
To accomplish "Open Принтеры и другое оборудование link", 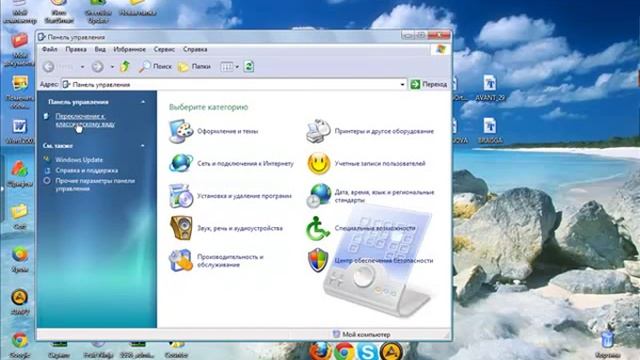I will coord(384,131).
